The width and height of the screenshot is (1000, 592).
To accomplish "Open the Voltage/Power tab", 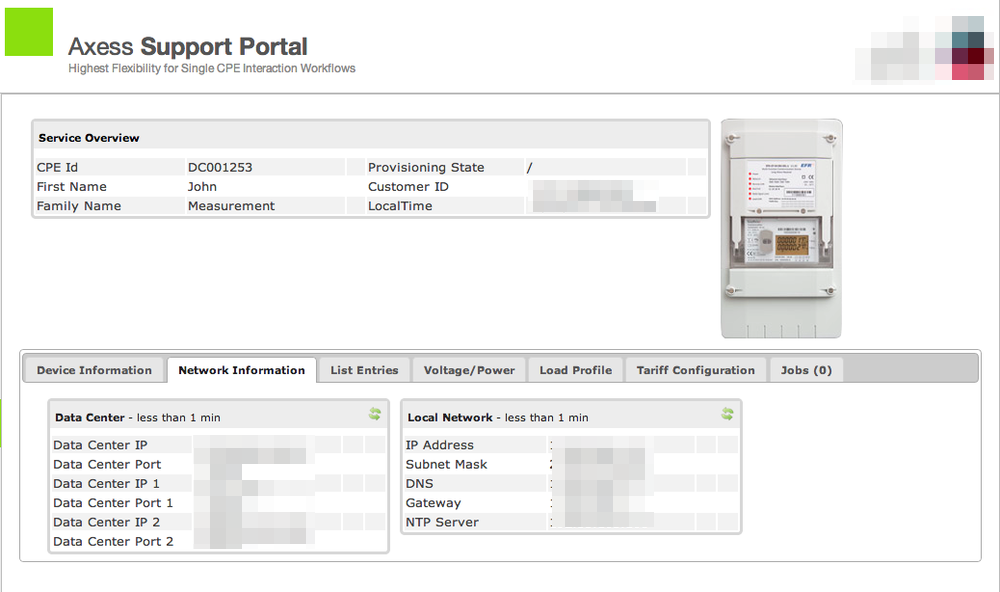I will pos(469,370).
